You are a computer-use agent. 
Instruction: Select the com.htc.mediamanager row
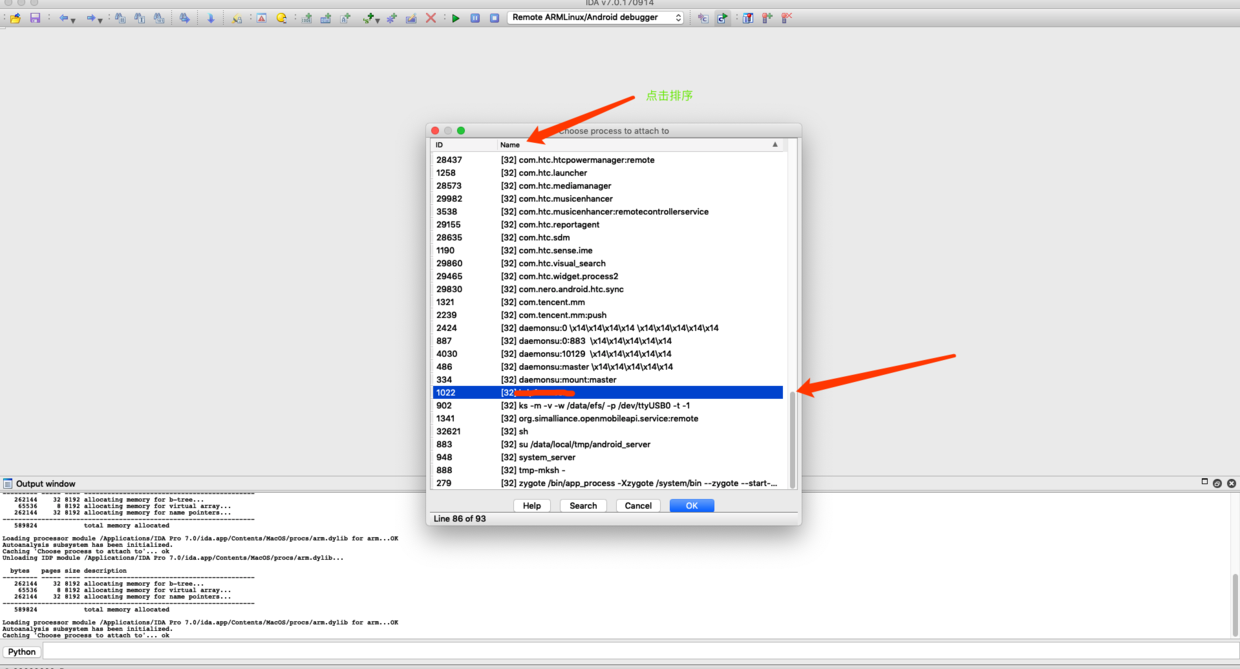pos(608,186)
